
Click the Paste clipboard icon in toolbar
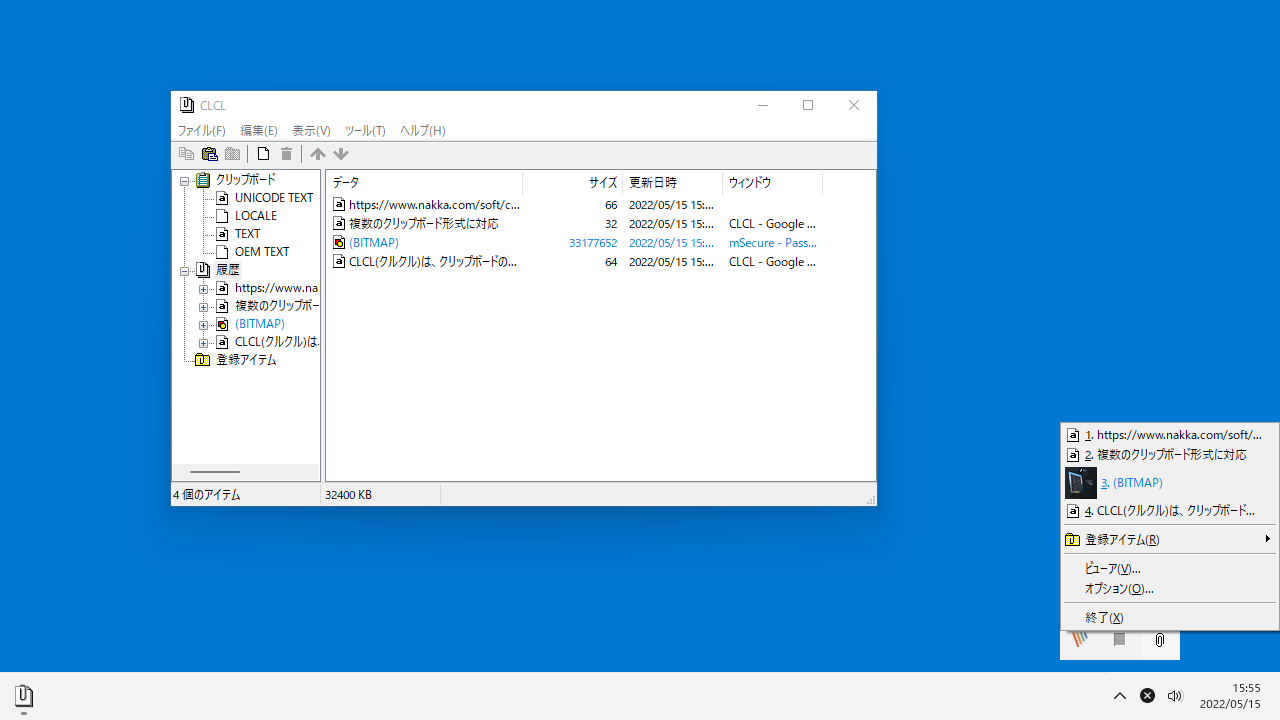coord(209,154)
